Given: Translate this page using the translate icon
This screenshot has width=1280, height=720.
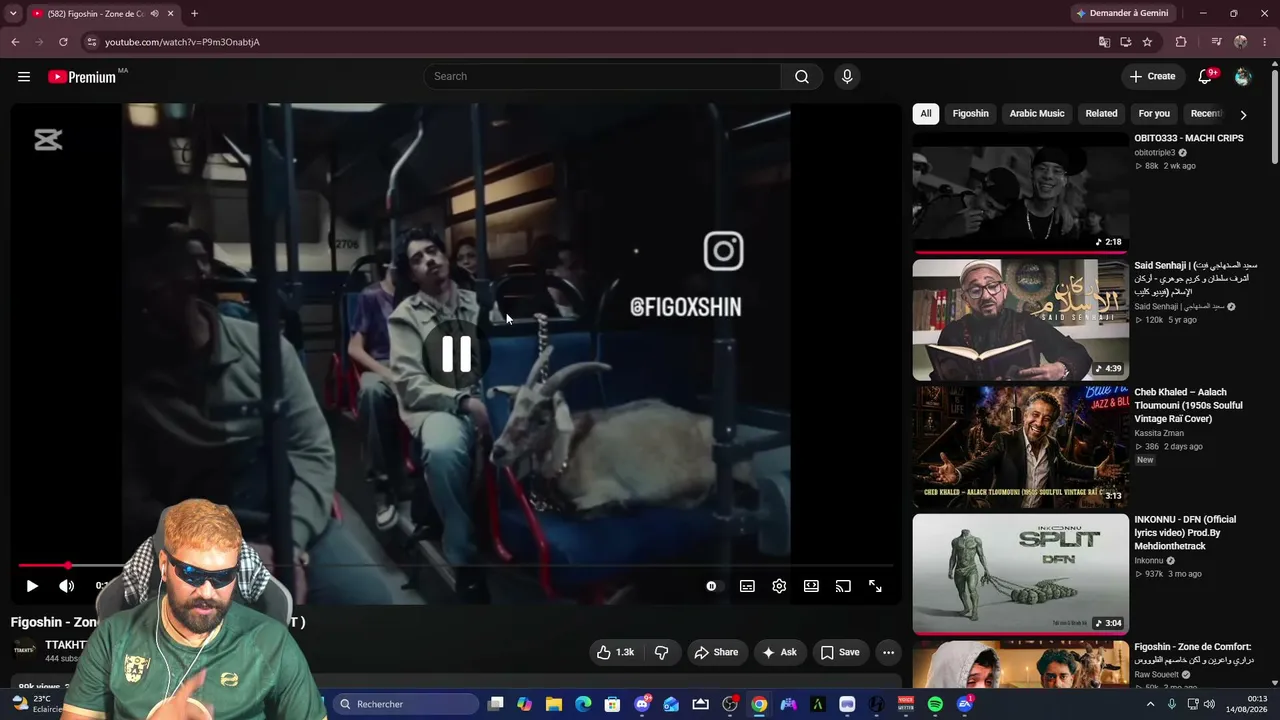Looking at the screenshot, I should (x=1104, y=42).
